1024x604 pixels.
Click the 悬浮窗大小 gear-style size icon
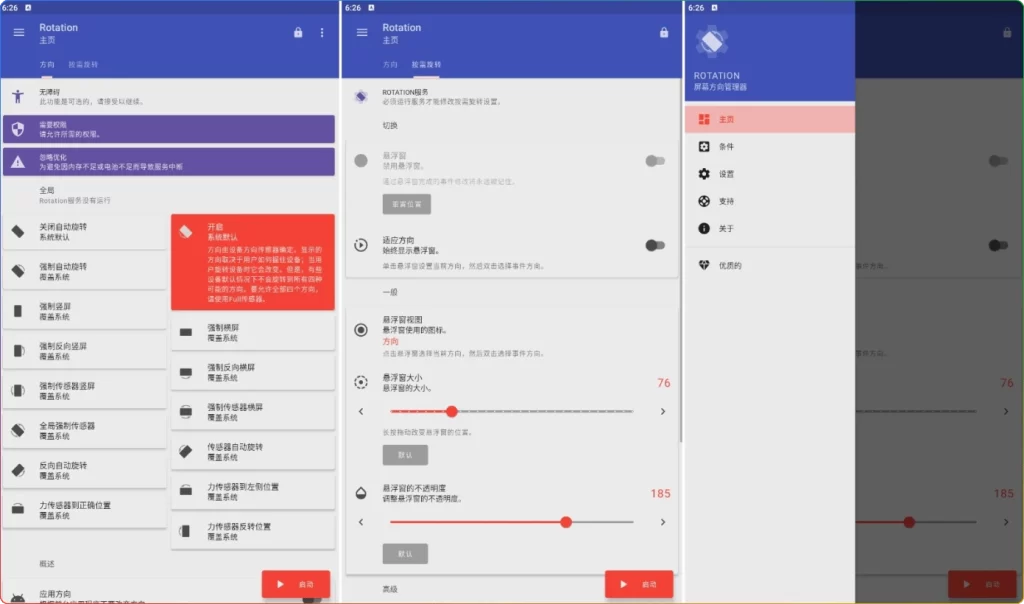point(360,381)
